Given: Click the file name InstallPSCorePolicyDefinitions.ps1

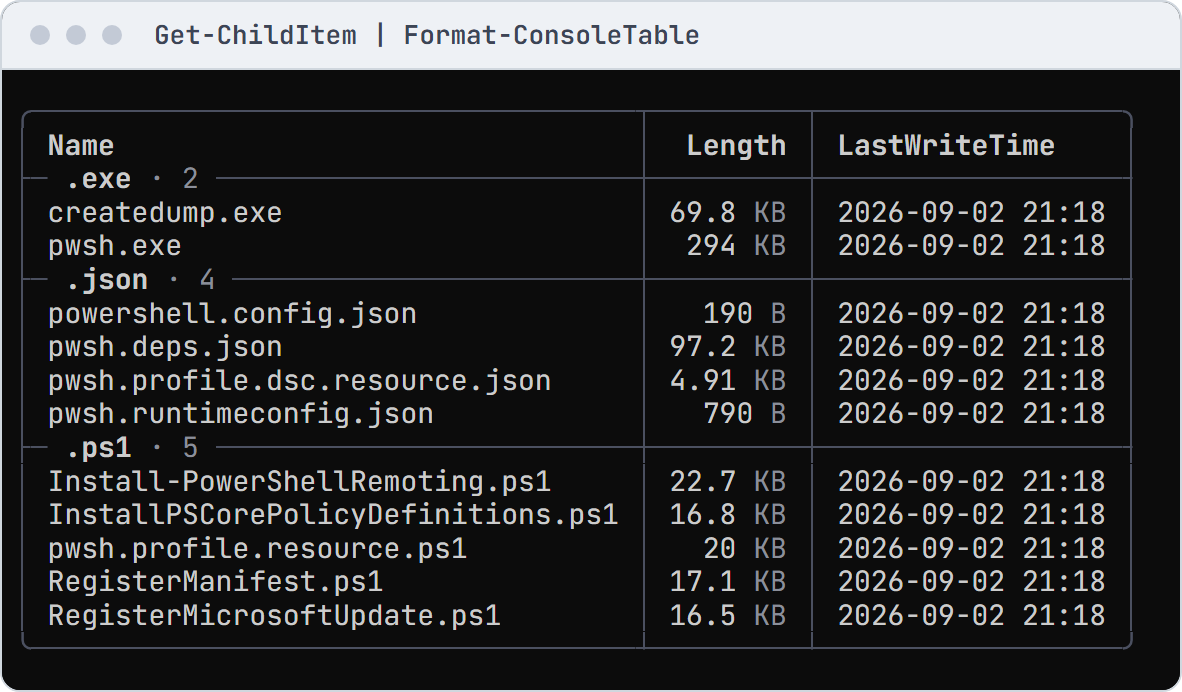Looking at the screenshot, I should (333, 515).
